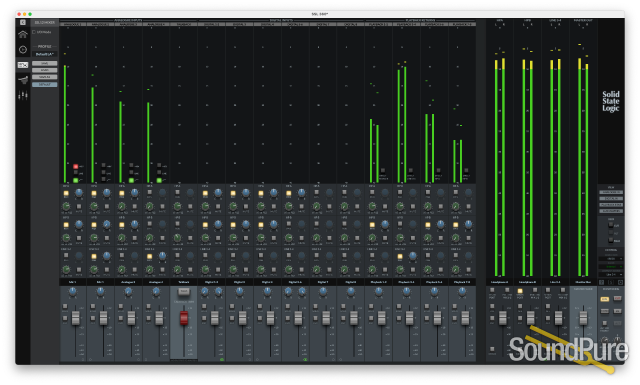The image size is (640, 385).
Task: Open the Line 3-4 dropdown in control panel
Action: 611,275
